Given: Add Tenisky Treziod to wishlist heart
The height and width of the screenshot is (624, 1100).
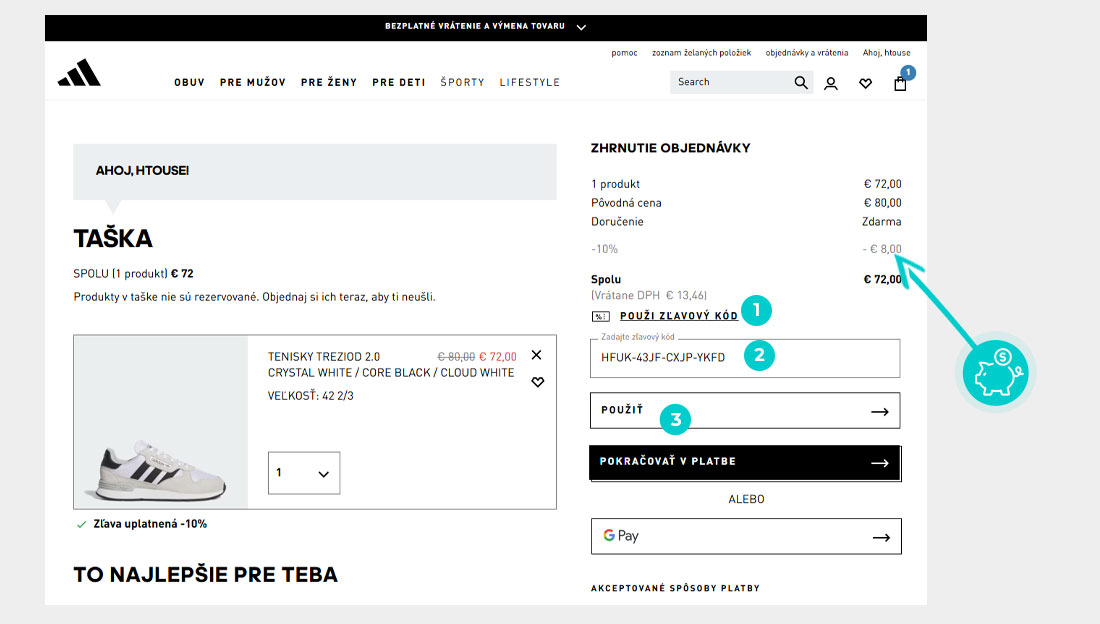Looking at the screenshot, I should 537,382.
